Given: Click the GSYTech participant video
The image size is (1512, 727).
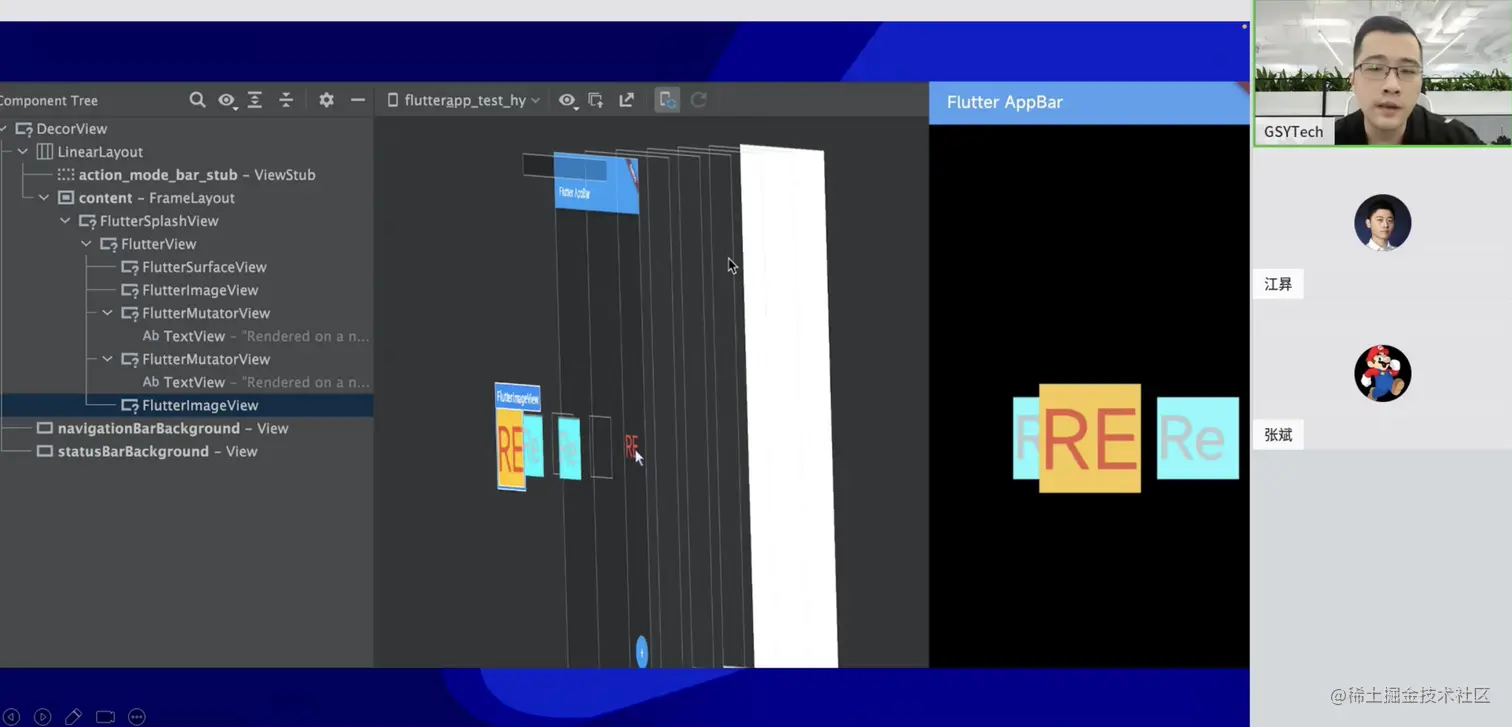Looking at the screenshot, I should pyautogui.click(x=1382, y=73).
